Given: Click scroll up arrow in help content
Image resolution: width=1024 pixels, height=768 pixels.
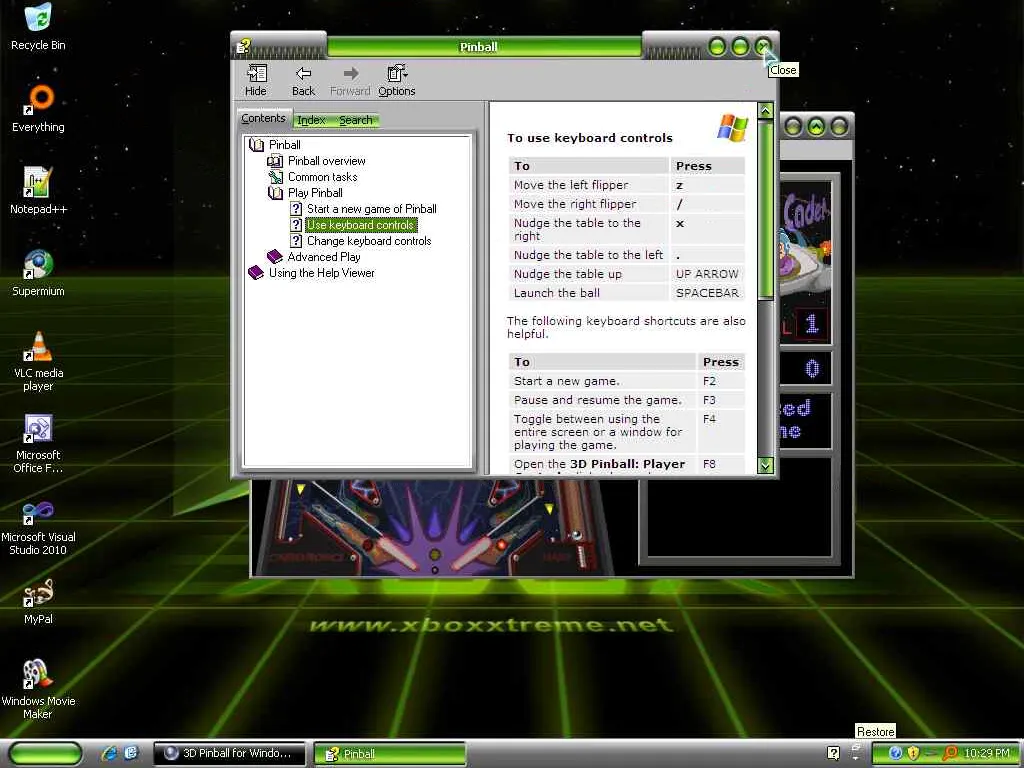Looking at the screenshot, I should (x=765, y=110).
